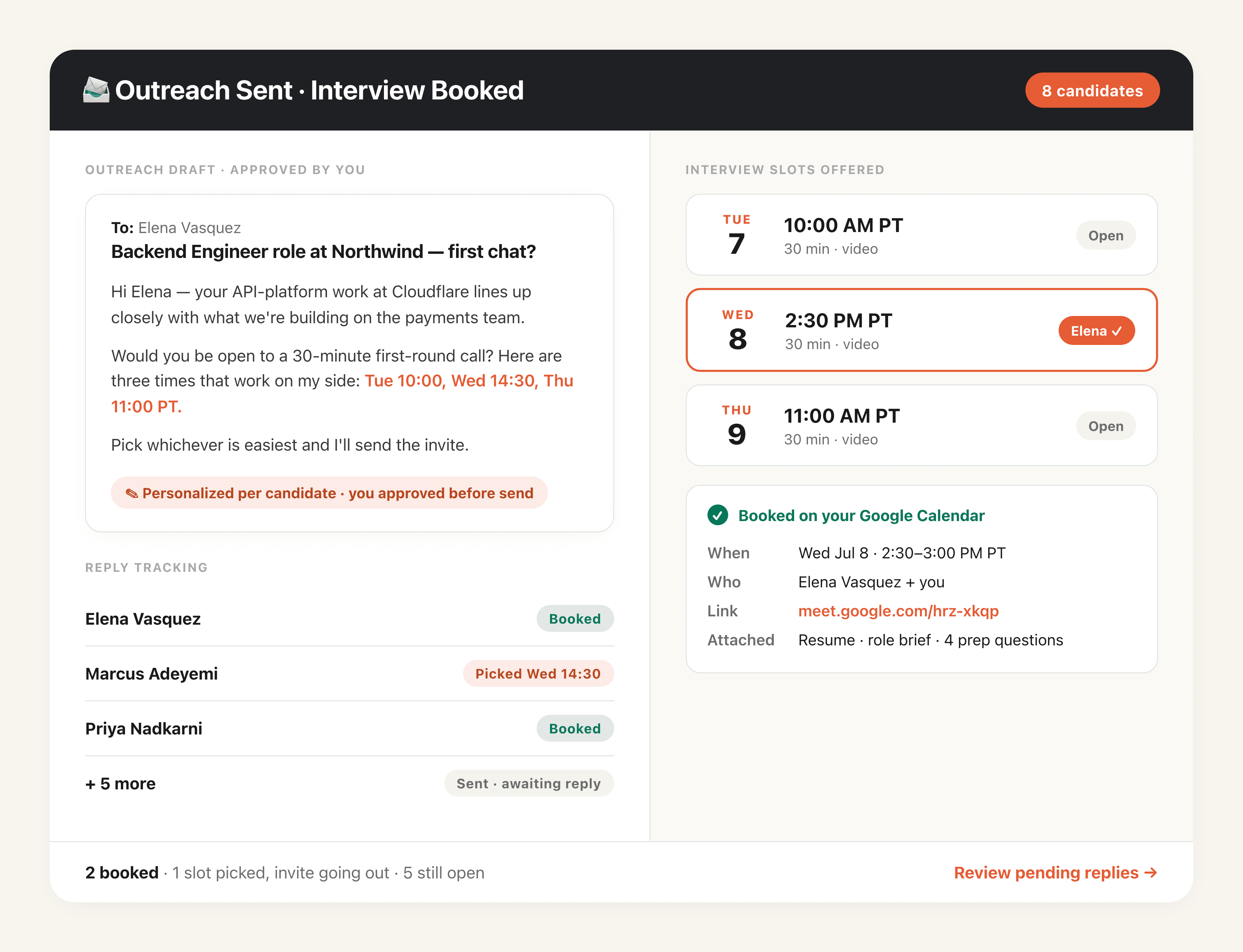Open the 8 candidates badge
Viewport: 1243px width, 952px height.
1092,91
